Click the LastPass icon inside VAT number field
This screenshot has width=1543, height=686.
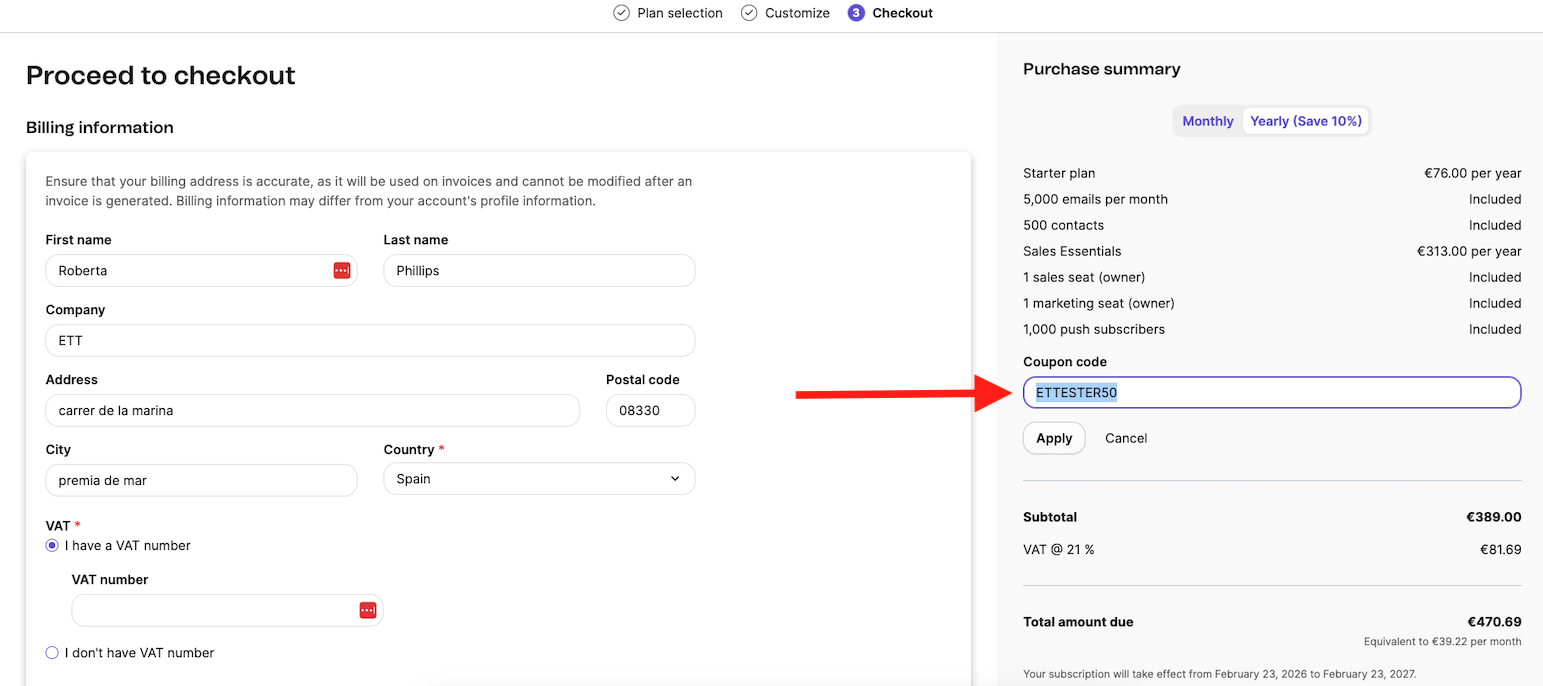[x=368, y=610]
